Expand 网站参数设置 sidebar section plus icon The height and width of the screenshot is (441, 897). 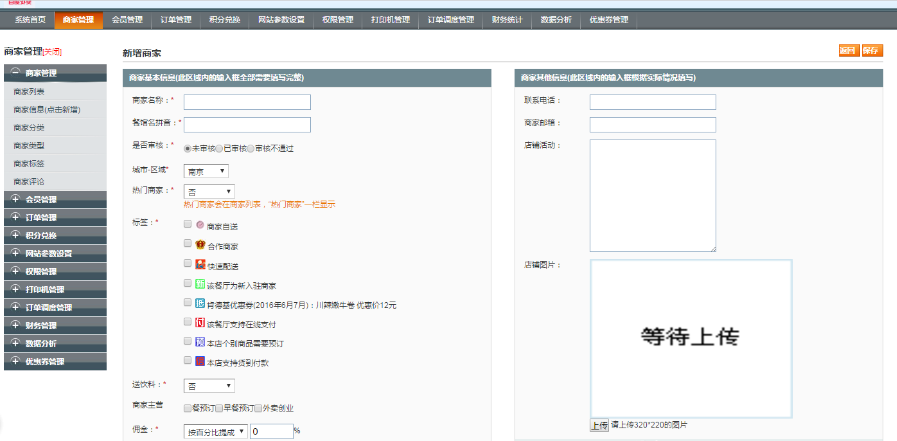15,253
